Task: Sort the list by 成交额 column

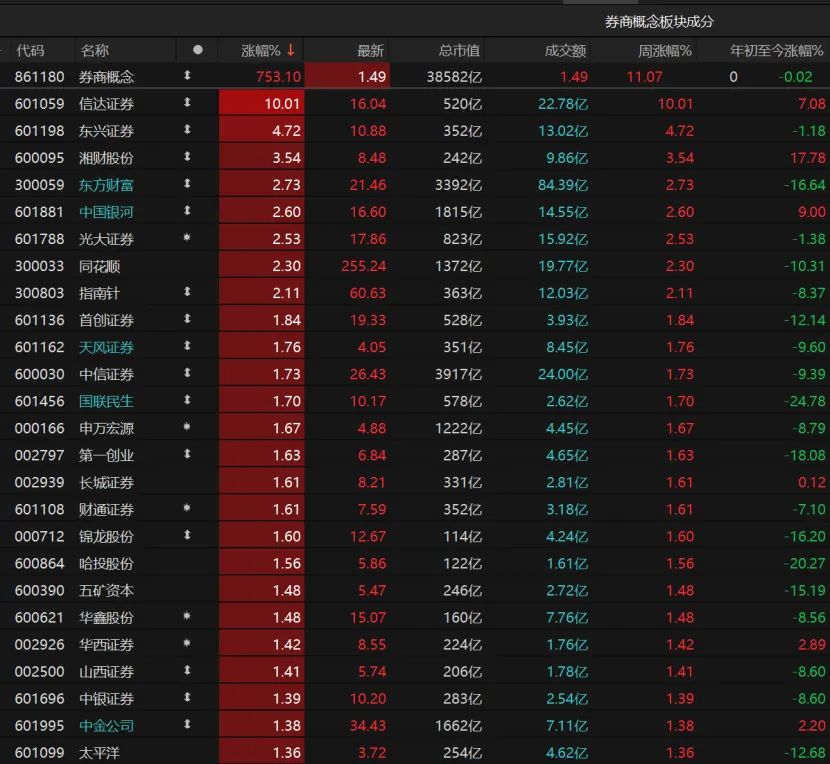Action: [x=565, y=50]
